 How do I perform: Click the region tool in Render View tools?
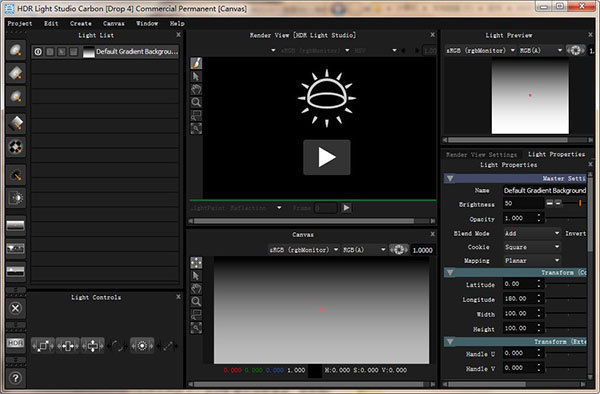[196, 115]
